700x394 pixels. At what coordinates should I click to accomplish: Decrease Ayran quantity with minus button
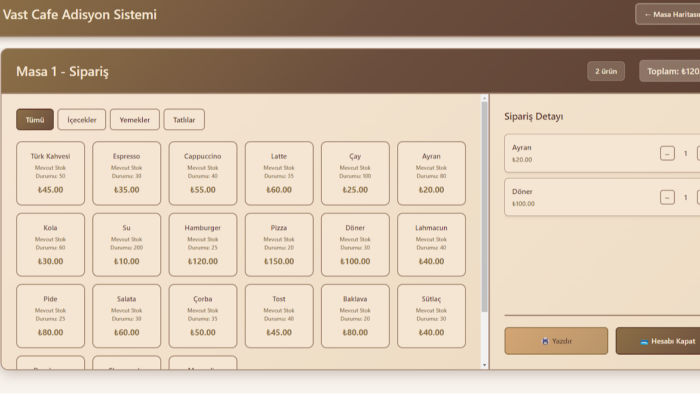coord(667,153)
